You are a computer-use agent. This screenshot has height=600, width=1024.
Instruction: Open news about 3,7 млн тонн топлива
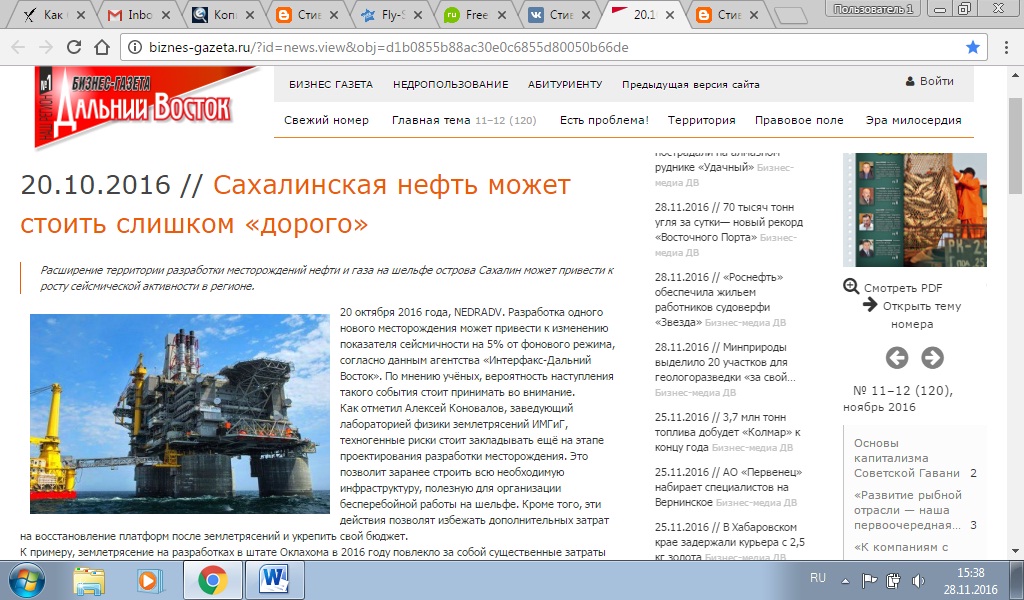coord(728,432)
